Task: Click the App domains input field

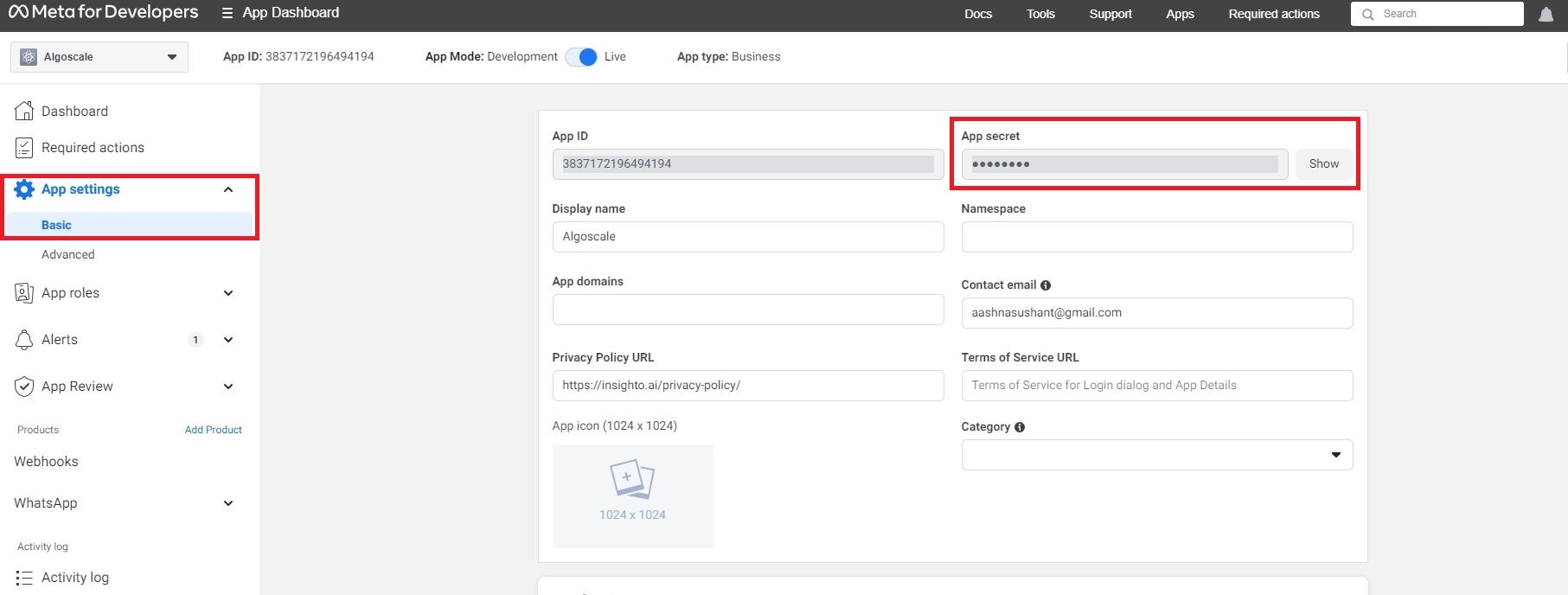Action: tap(748, 310)
